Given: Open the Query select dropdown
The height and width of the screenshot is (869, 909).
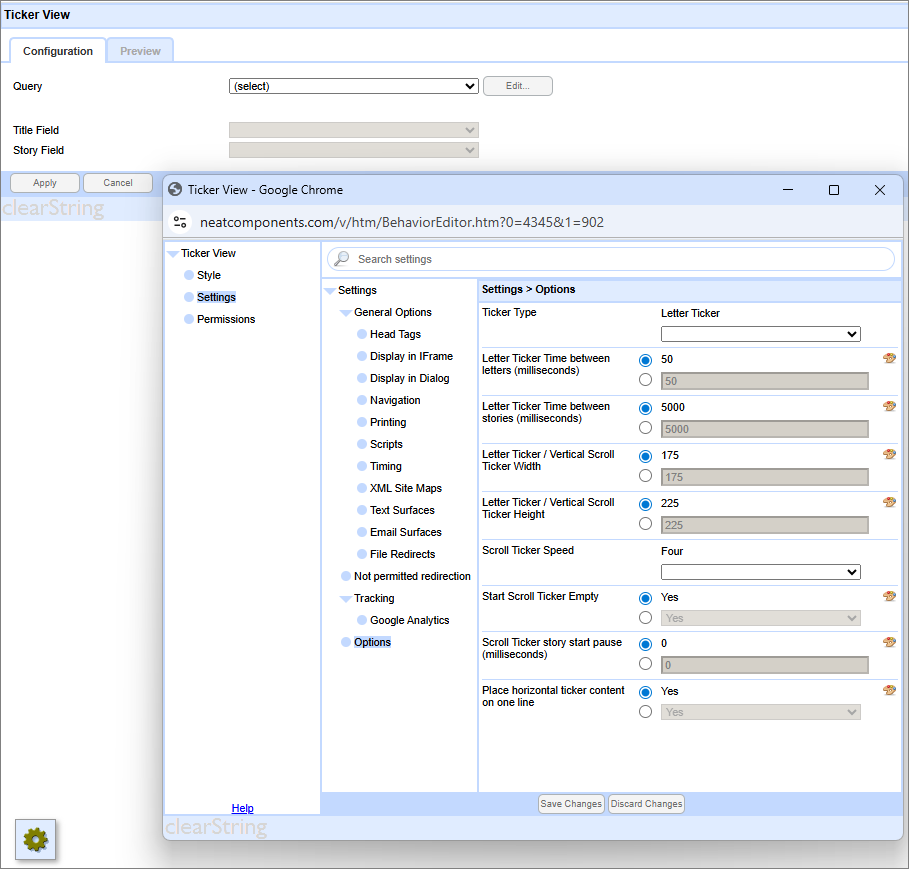Looking at the screenshot, I should [353, 86].
